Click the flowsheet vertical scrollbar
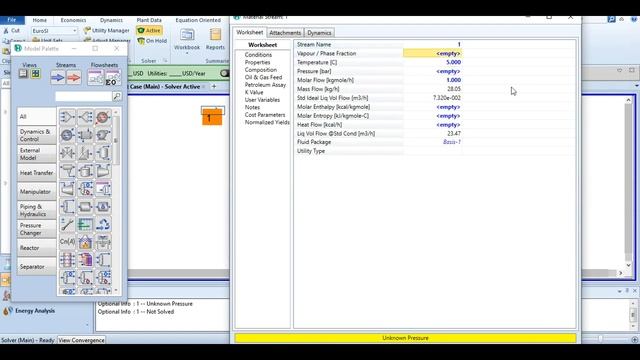Screen dimensions: 640x360 pos(629,182)
